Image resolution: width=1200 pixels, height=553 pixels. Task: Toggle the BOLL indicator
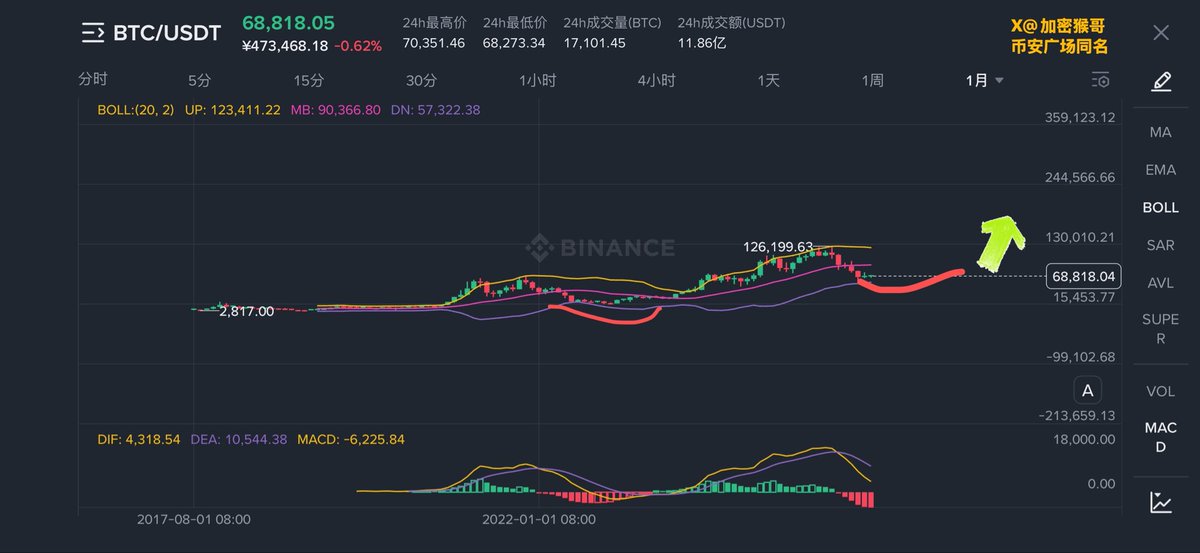pyautogui.click(x=1161, y=208)
